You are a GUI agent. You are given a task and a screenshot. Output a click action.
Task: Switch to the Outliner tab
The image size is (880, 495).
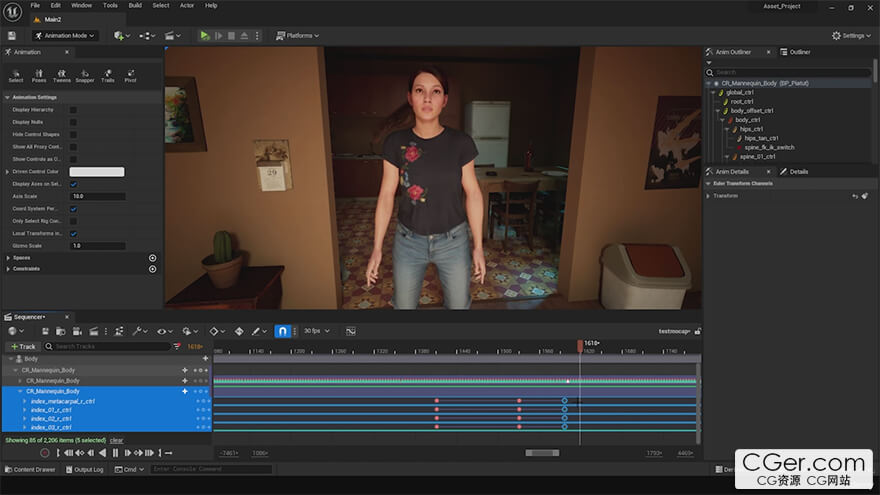pos(799,52)
